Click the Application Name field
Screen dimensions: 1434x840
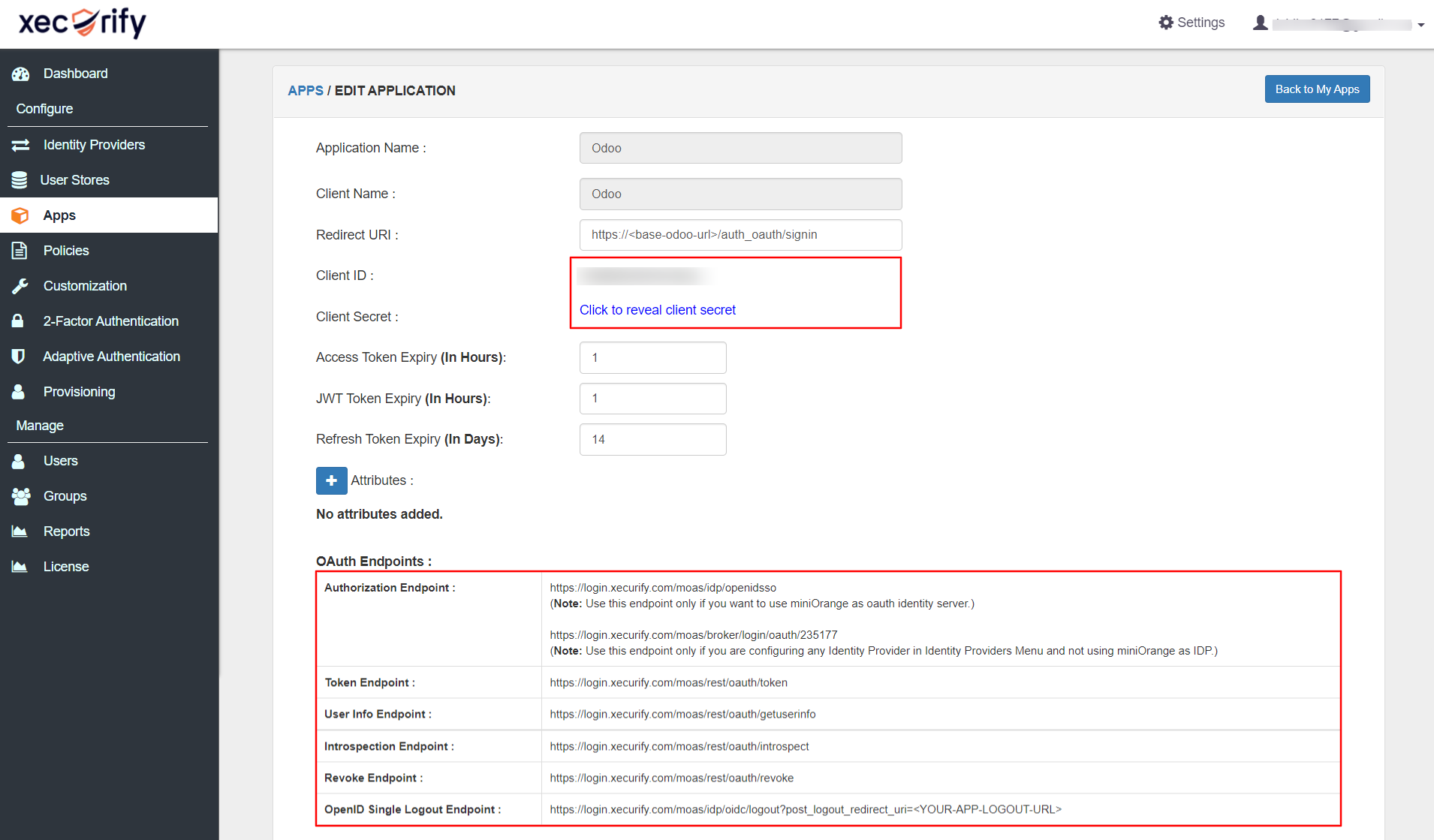740,148
